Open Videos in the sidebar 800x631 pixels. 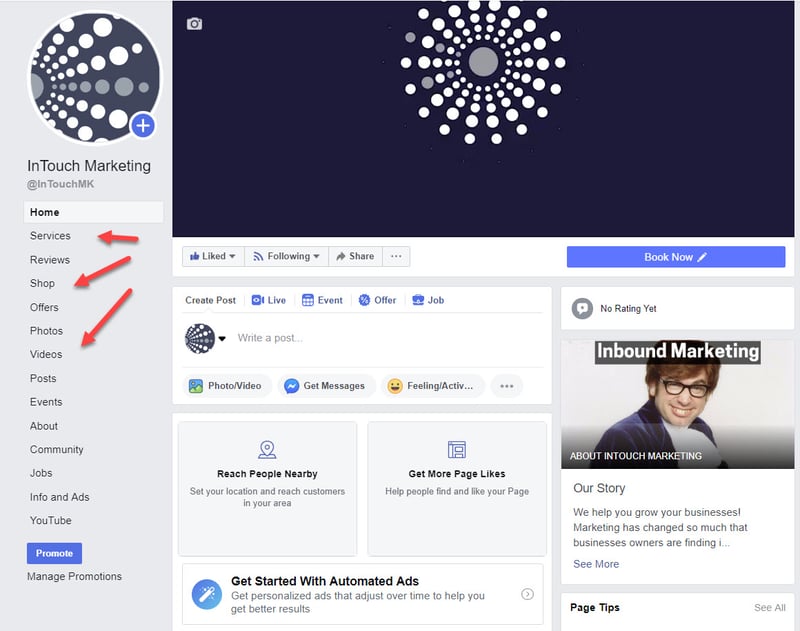click(x=46, y=354)
